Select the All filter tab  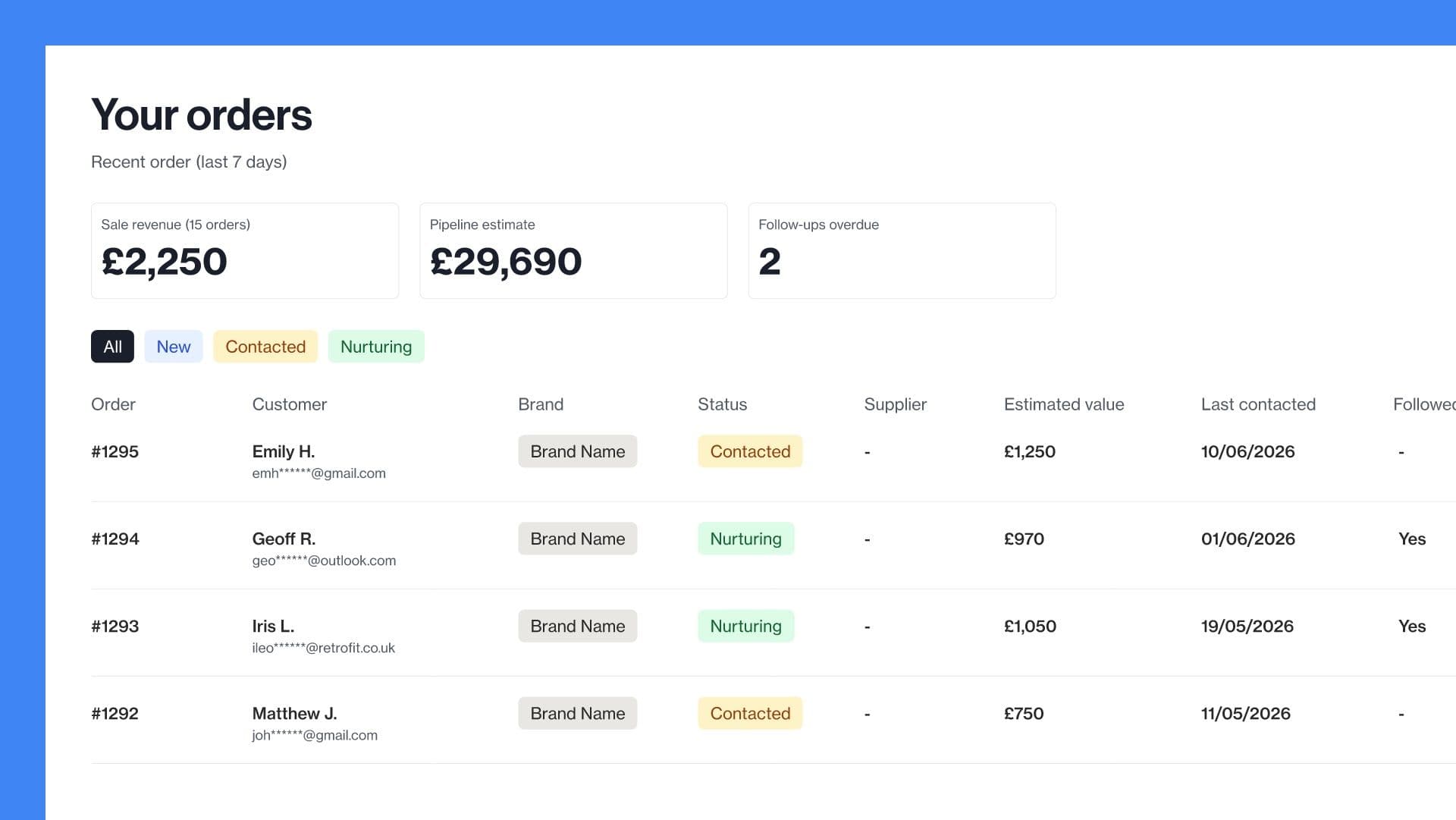112,347
